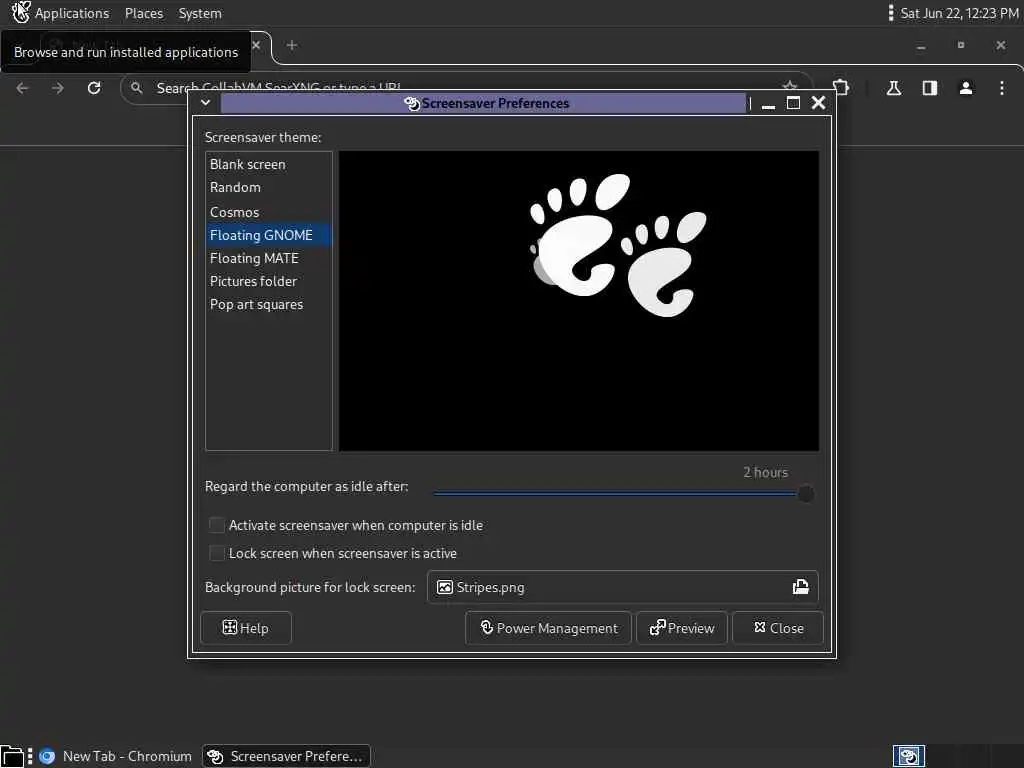The image size is (1024, 768).
Task: Click top panel handle dots near clock
Action: click(x=891, y=13)
